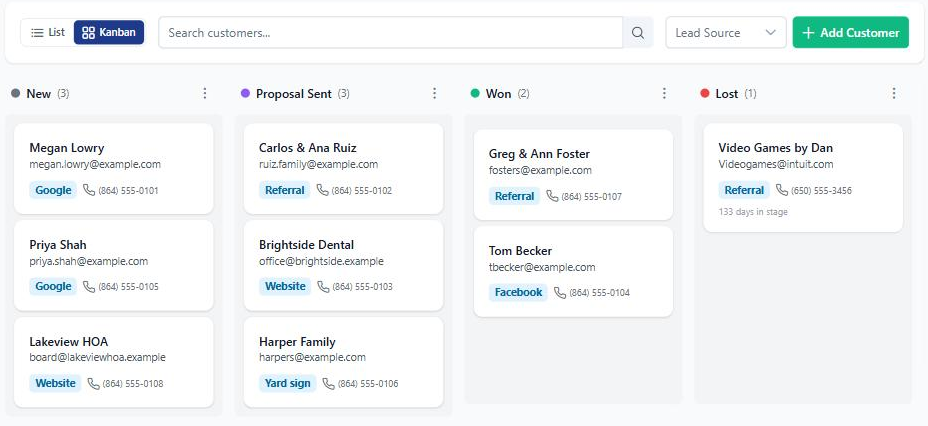Click email office@brightside.example

[x=321, y=261]
